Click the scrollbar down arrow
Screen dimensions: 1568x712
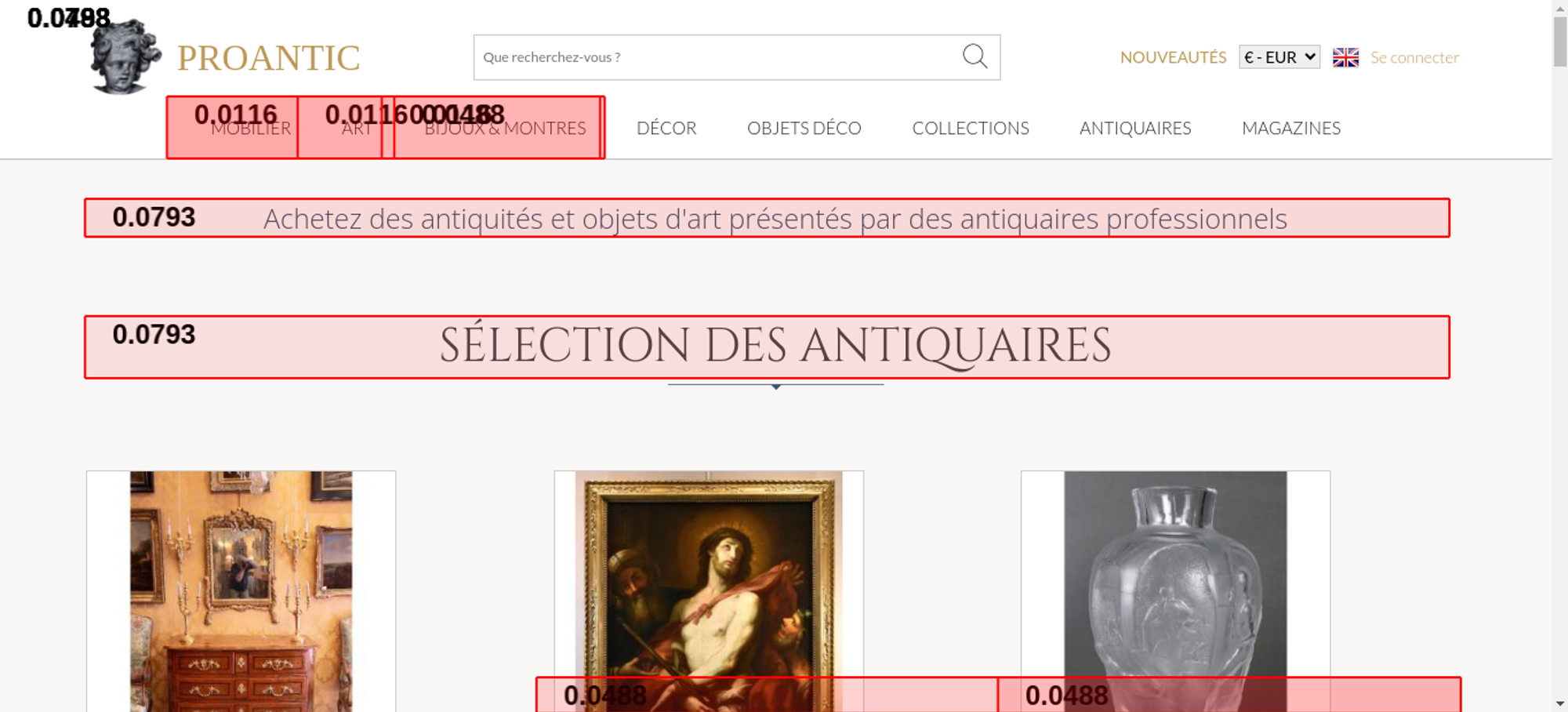click(x=1560, y=703)
